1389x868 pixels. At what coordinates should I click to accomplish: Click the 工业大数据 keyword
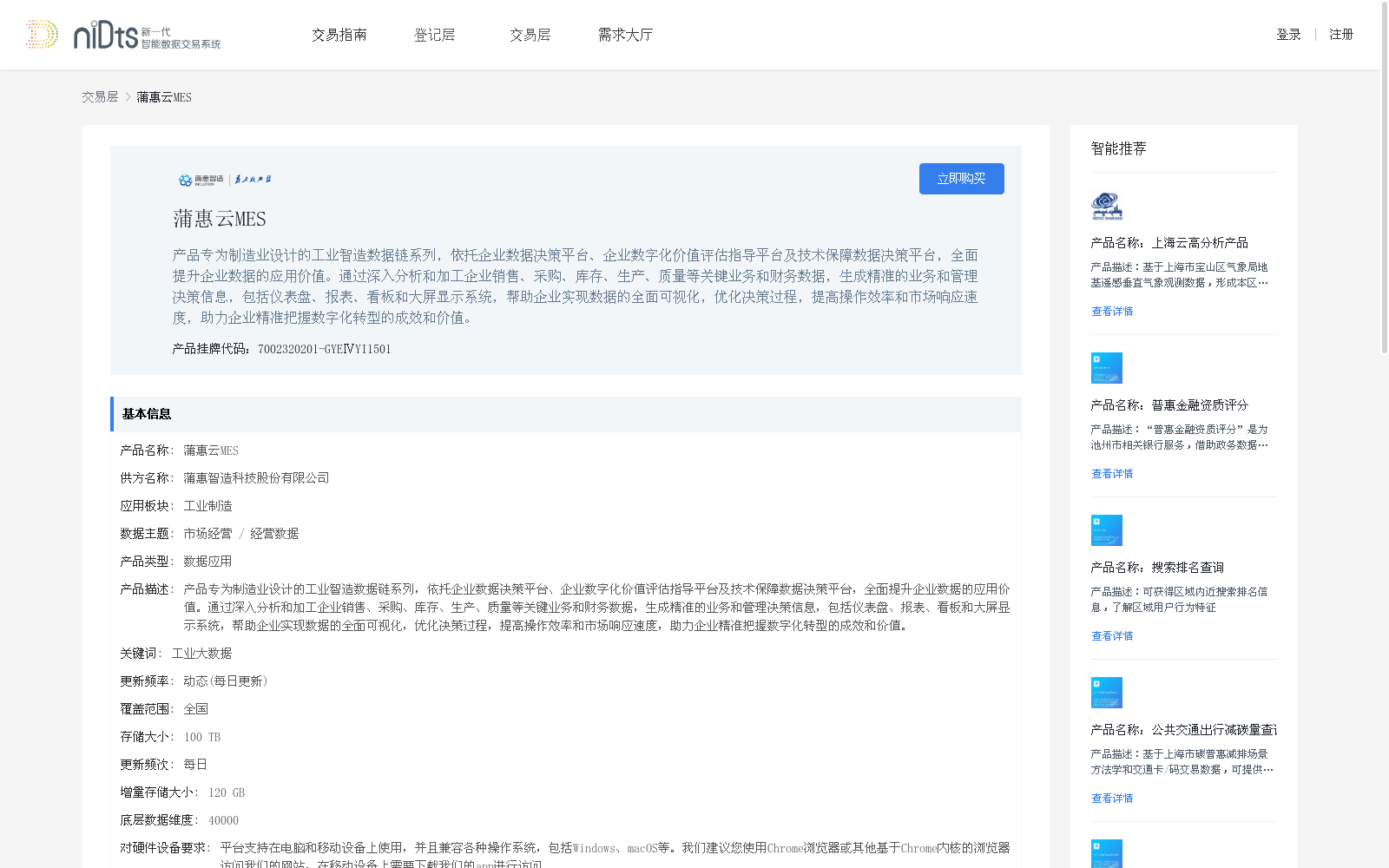[x=201, y=654]
